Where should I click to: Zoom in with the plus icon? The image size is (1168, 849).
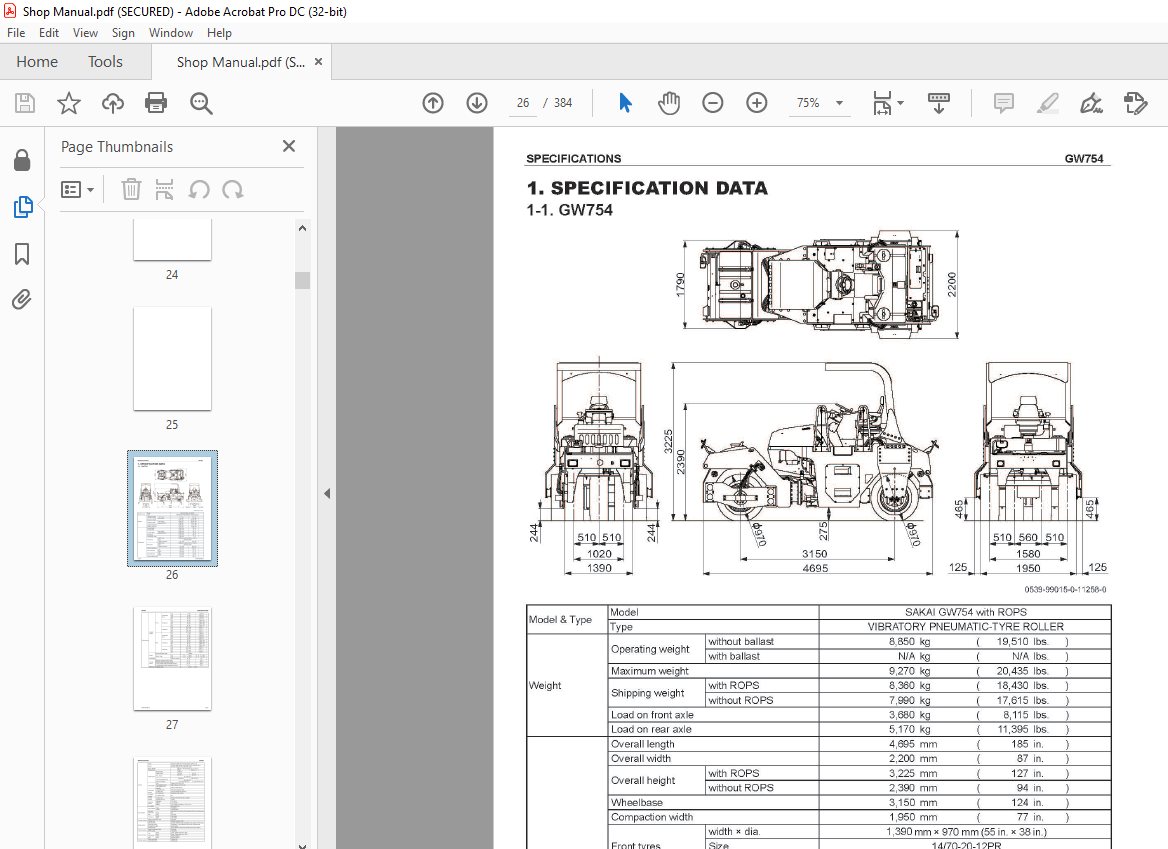pos(757,103)
